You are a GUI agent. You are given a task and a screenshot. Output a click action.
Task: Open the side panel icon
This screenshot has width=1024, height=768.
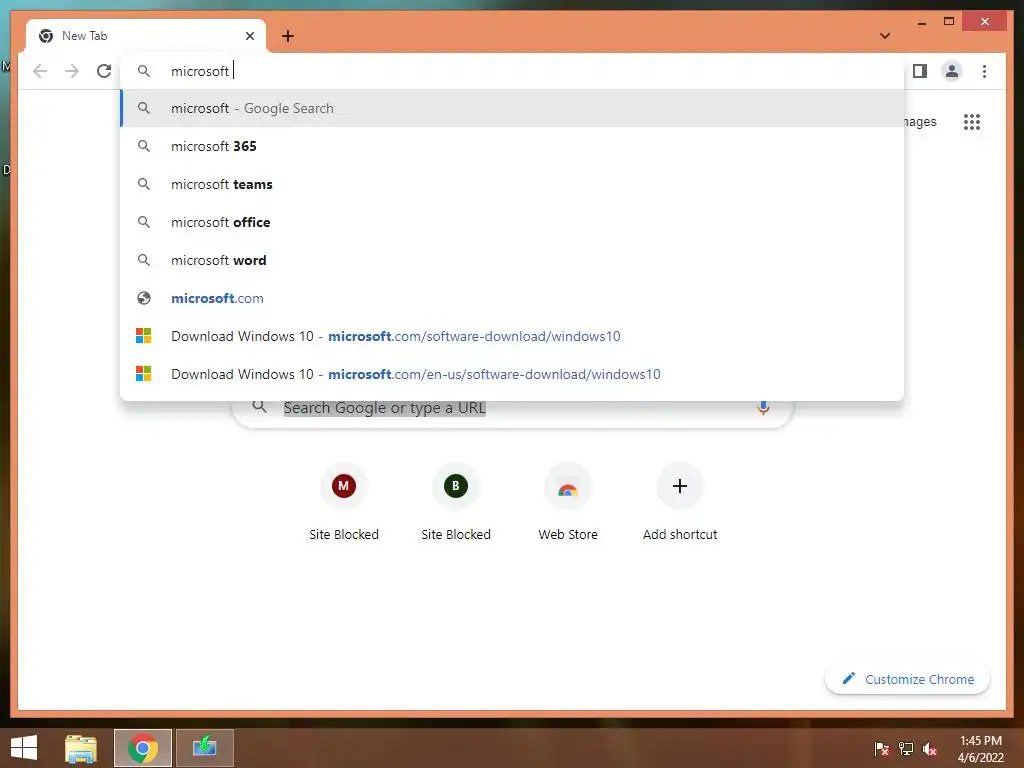[x=920, y=71]
